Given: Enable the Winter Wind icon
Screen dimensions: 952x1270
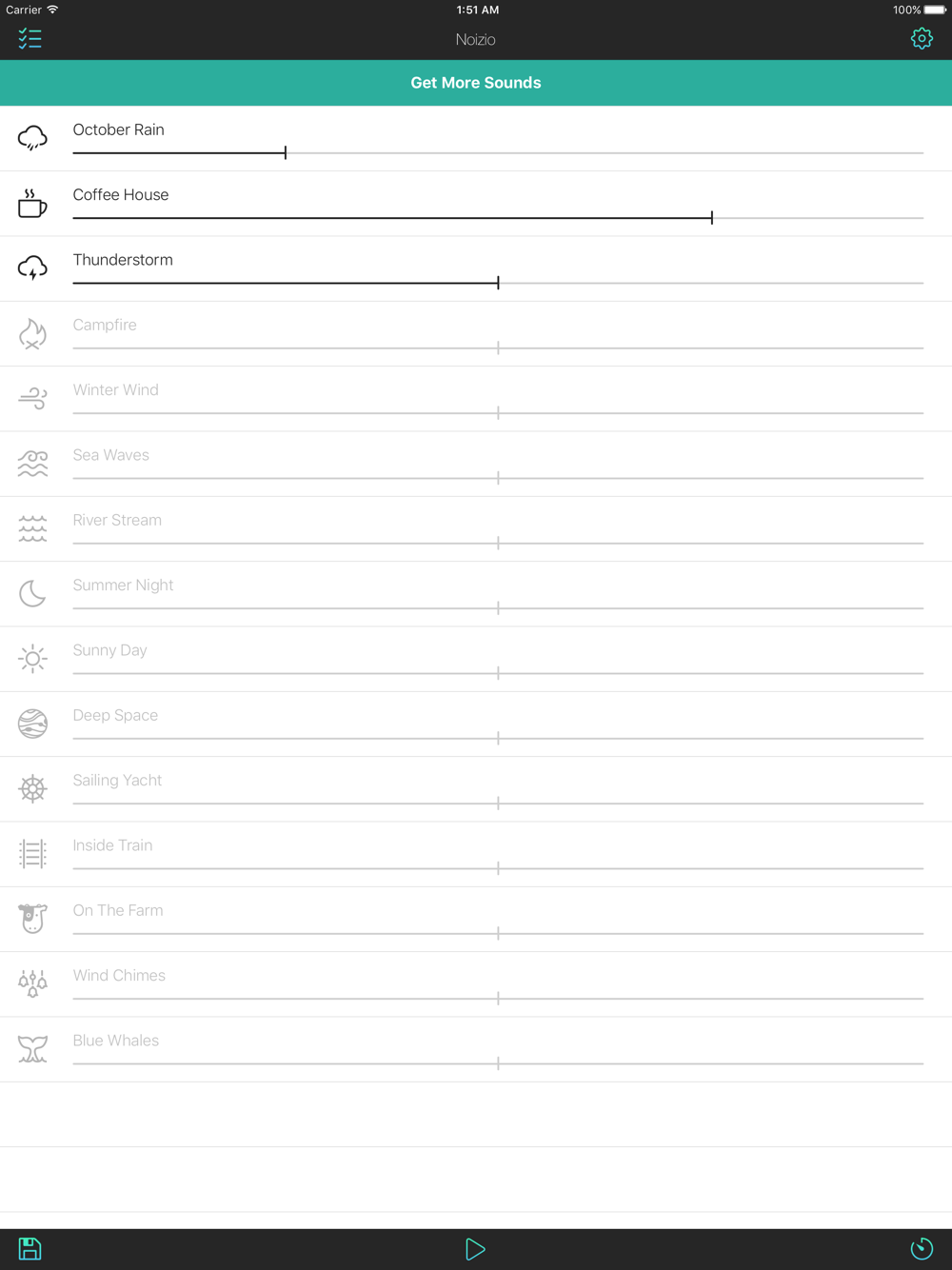Looking at the screenshot, I should point(32,399).
